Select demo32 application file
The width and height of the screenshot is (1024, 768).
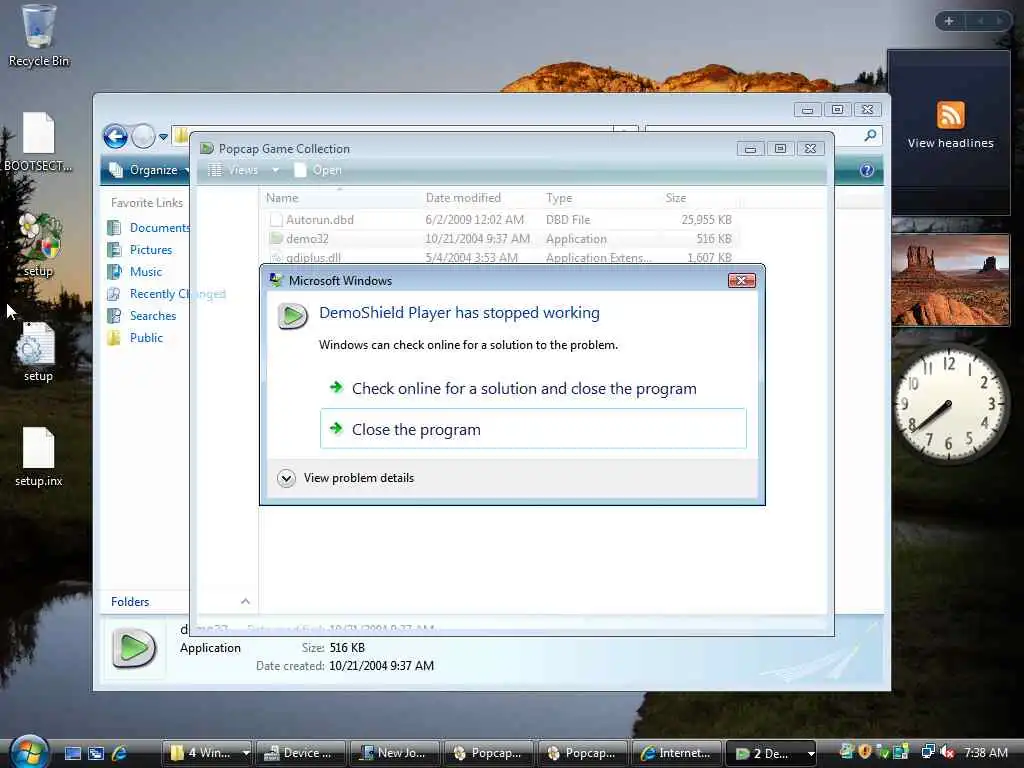tap(500, 239)
